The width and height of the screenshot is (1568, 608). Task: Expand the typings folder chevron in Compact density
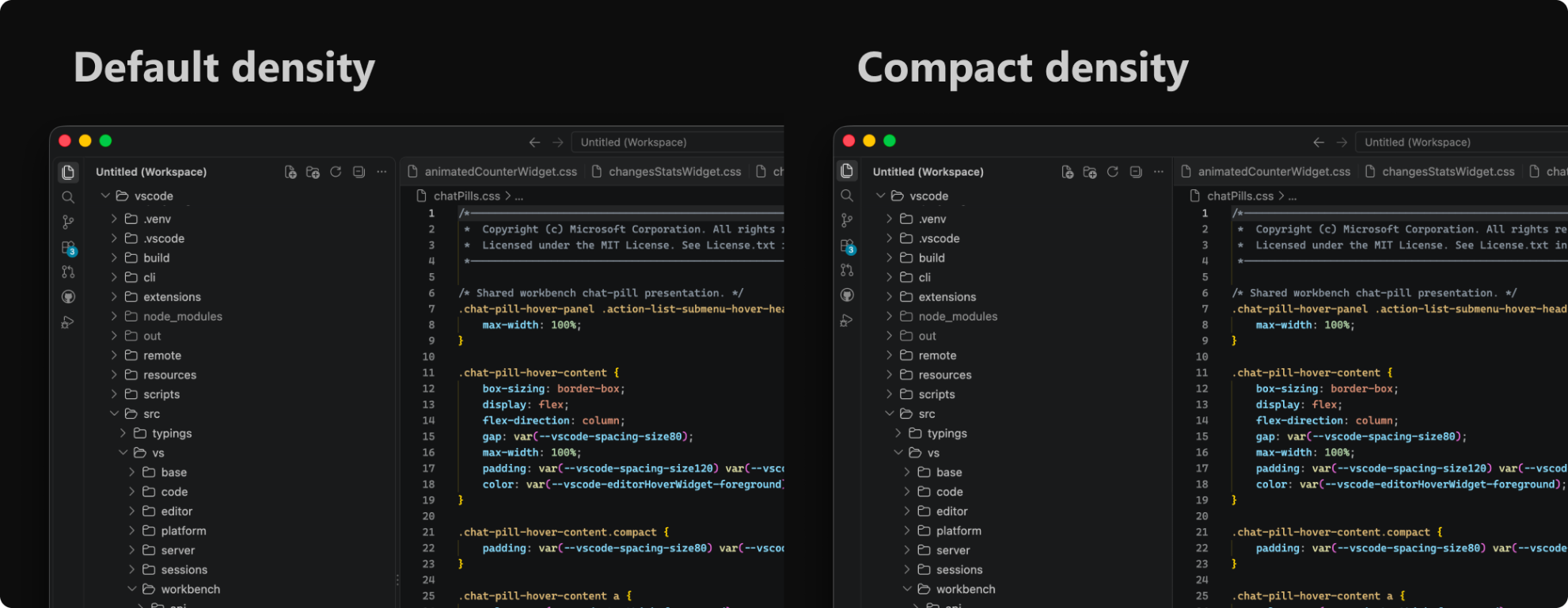point(898,433)
